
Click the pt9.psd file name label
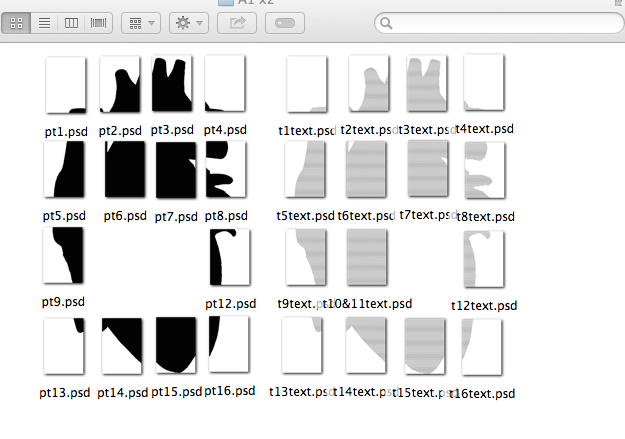[63, 302]
